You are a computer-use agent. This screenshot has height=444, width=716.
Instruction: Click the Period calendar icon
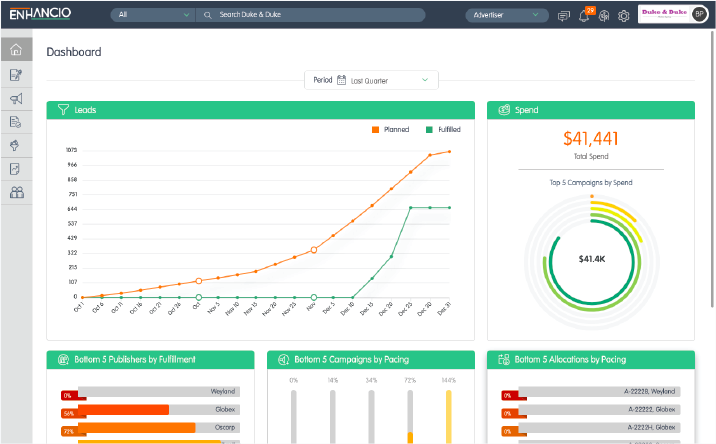click(x=341, y=80)
